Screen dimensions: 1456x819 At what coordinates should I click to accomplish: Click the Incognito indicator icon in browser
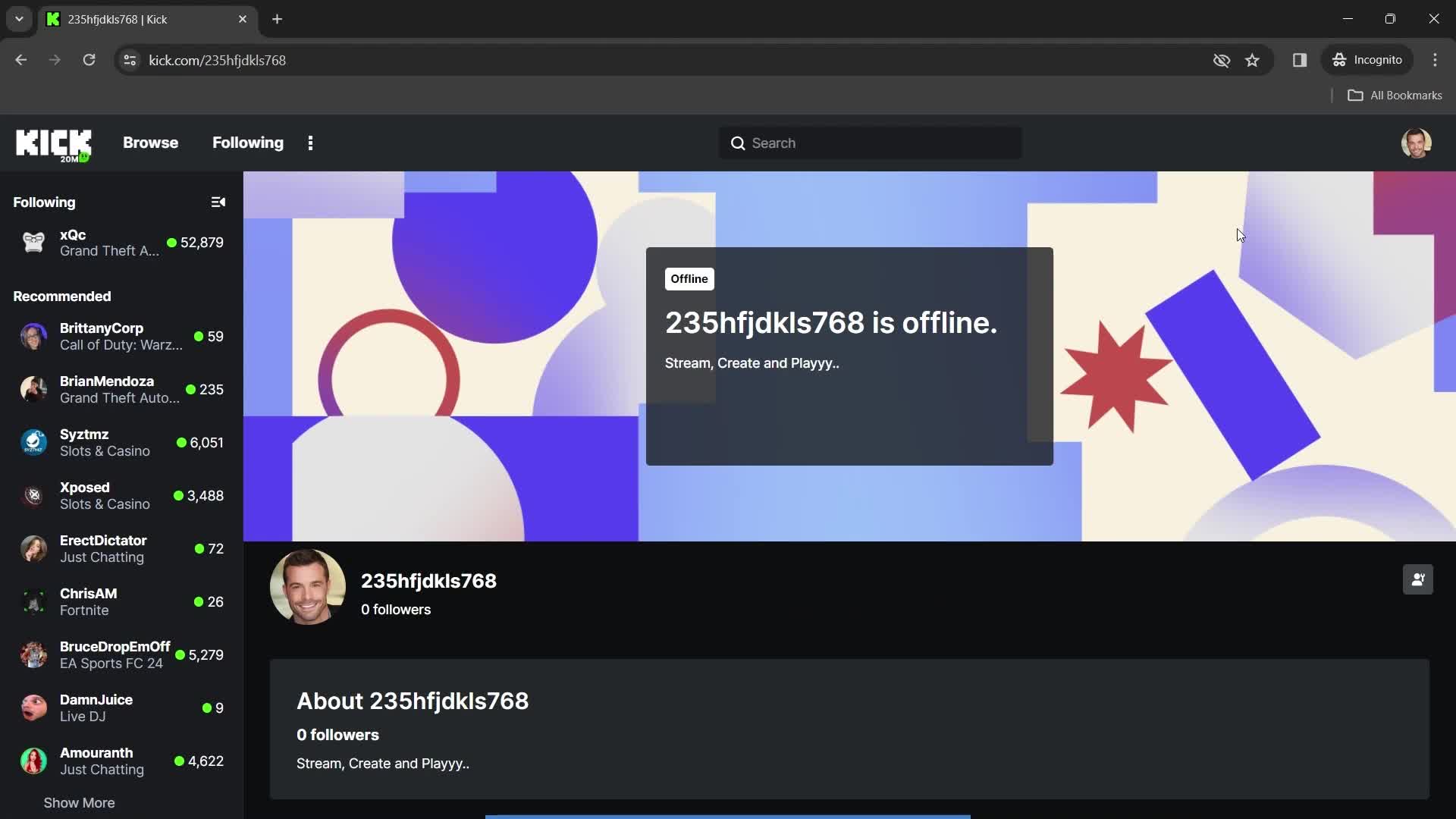1339,60
